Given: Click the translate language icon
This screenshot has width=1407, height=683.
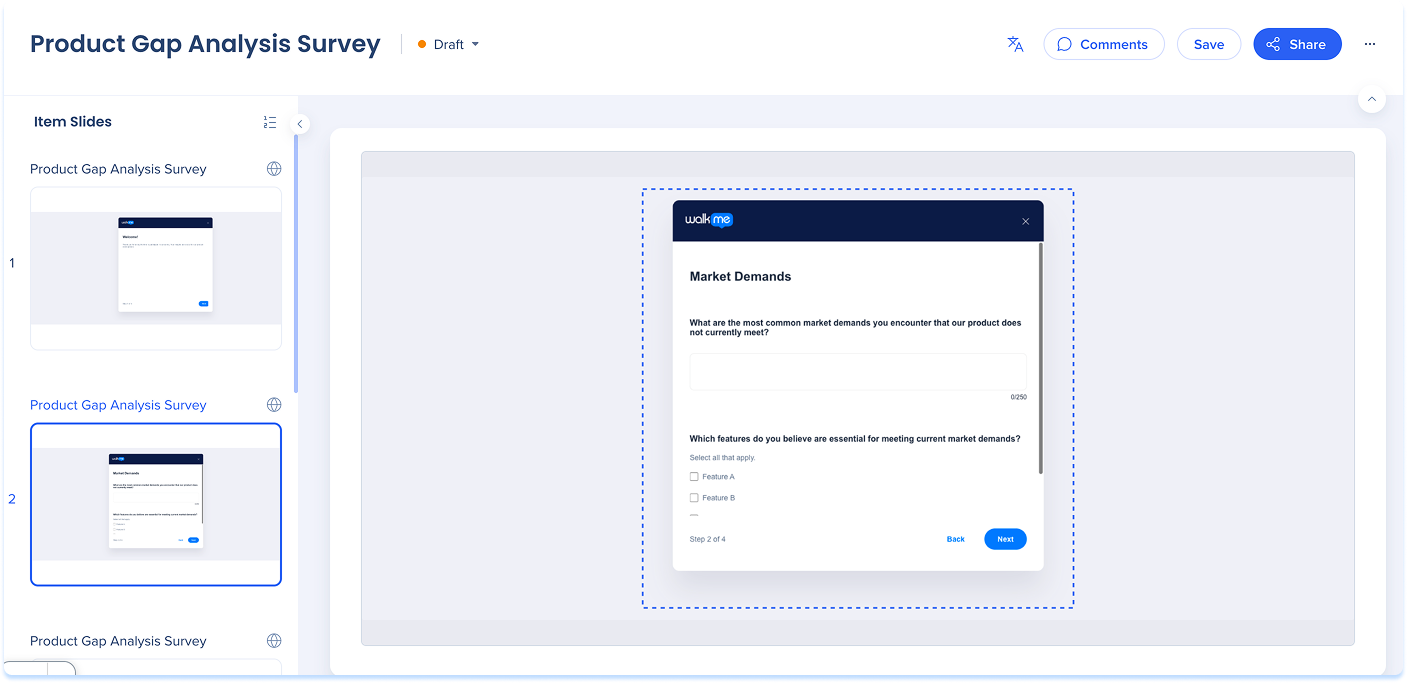Looking at the screenshot, I should (1015, 44).
